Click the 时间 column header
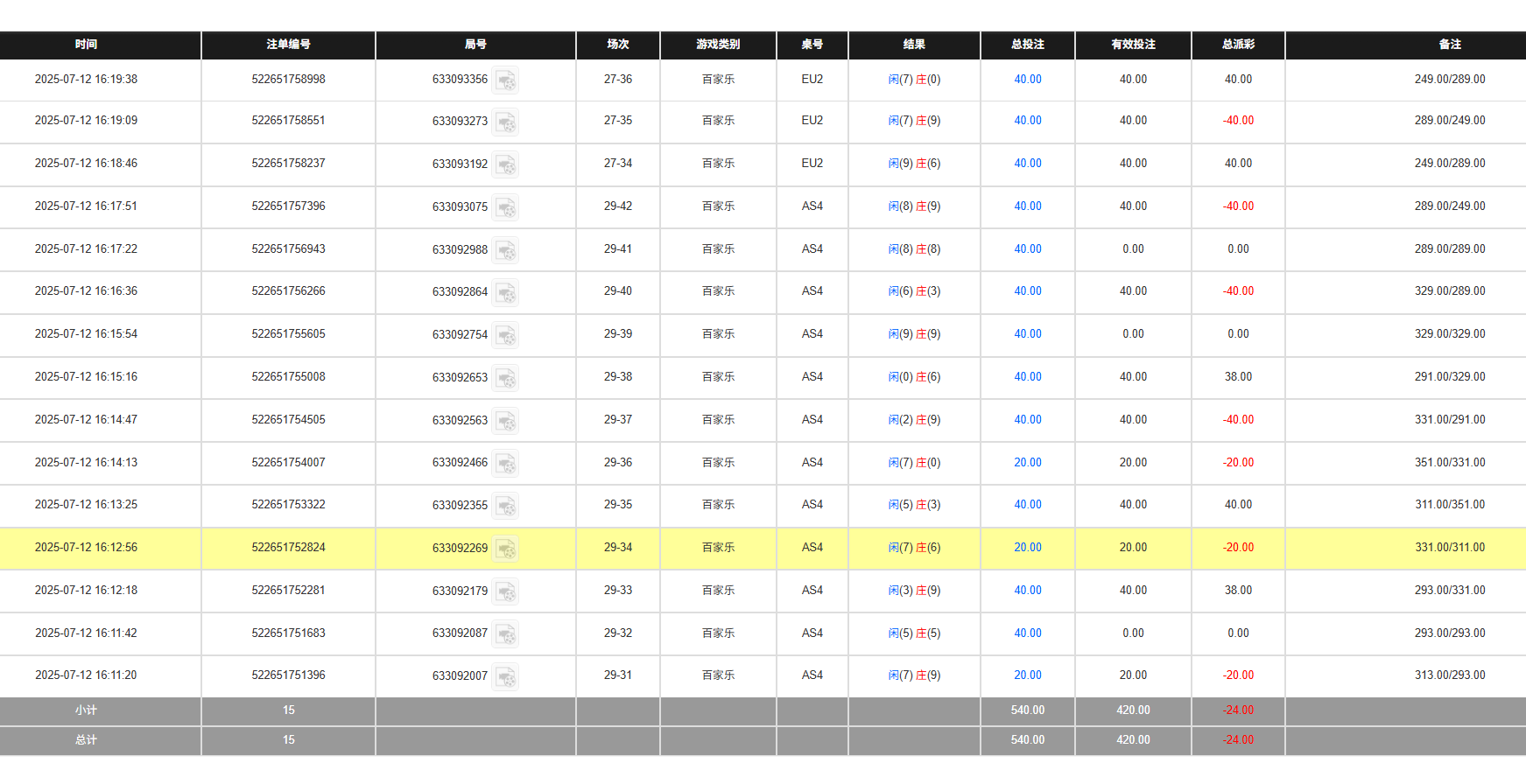Viewport: 1526px width, 784px height. (x=86, y=45)
